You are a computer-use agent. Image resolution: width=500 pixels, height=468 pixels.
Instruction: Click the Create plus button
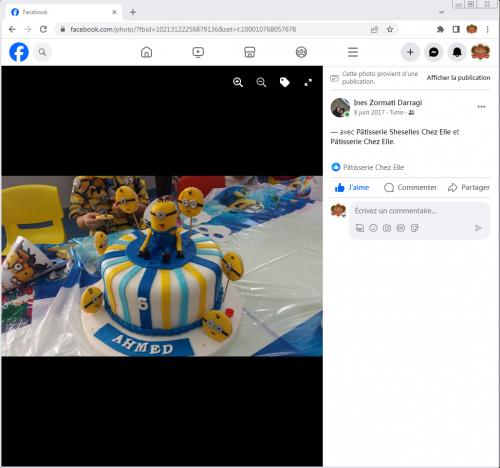[410, 52]
